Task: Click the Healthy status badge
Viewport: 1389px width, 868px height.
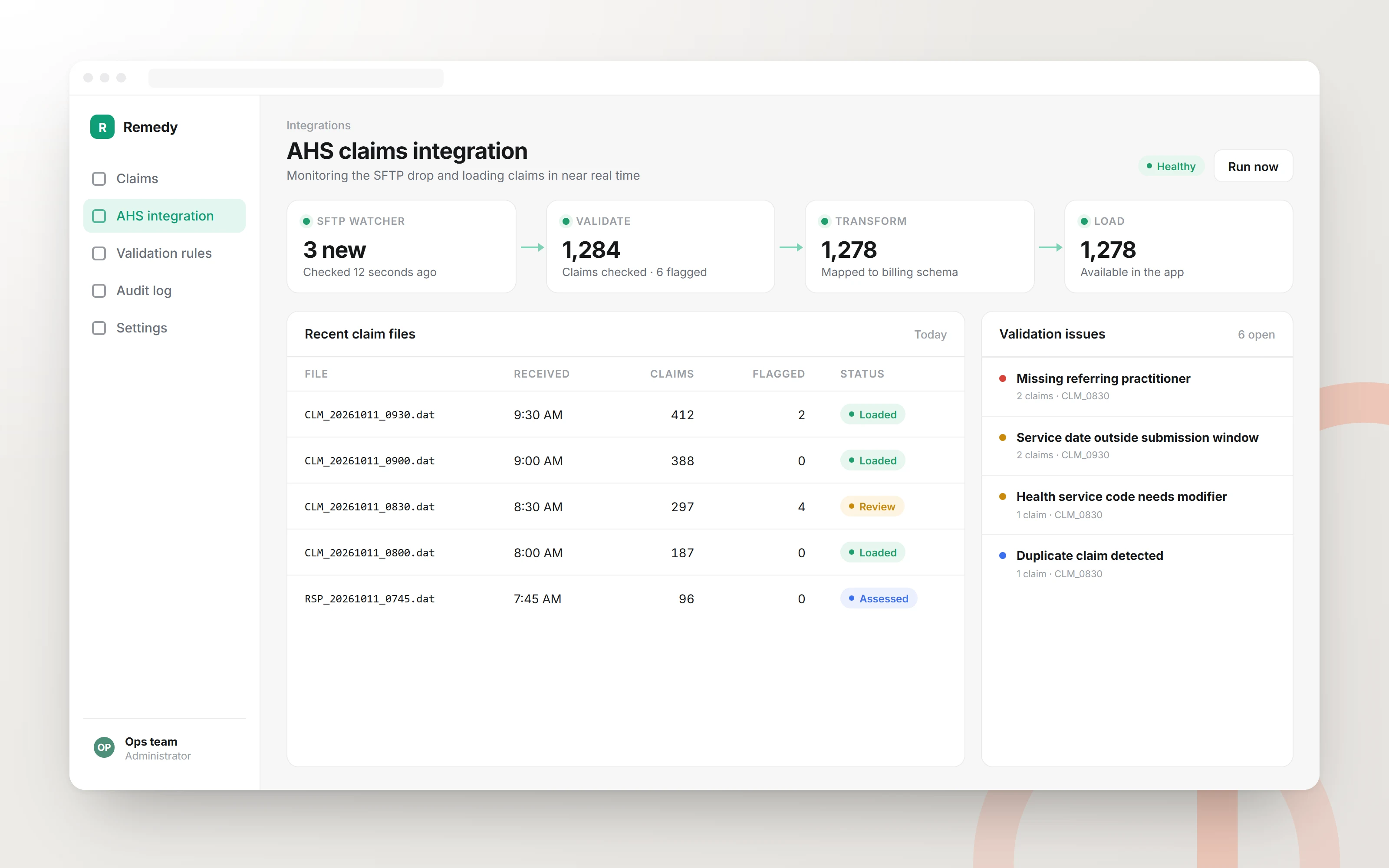Action: point(1171,167)
